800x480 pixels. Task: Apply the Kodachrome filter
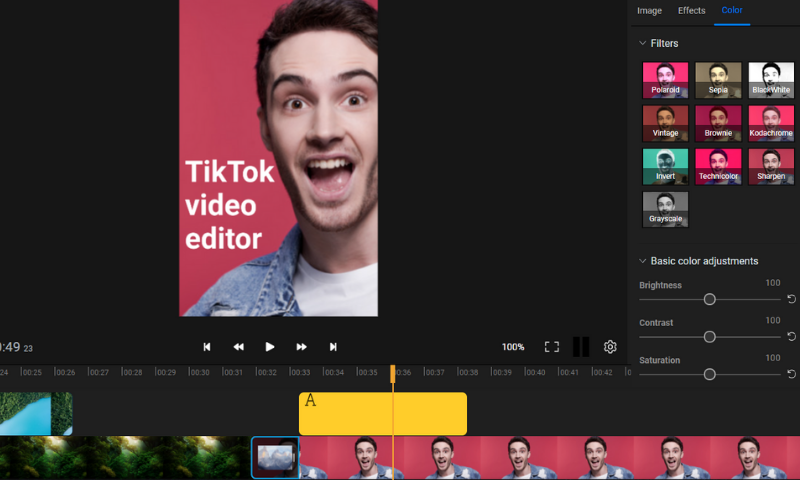(771, 123)
